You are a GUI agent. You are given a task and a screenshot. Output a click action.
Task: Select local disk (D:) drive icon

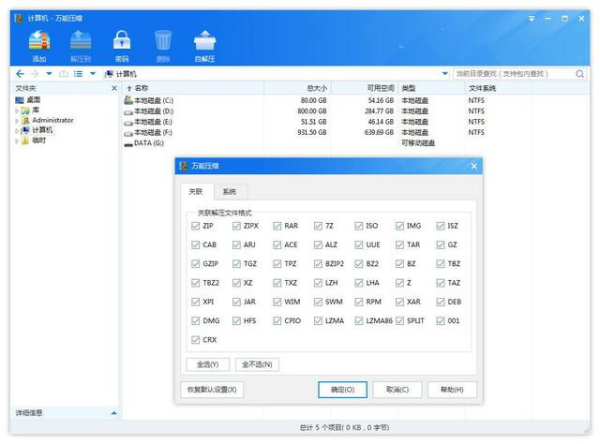click(128, 112)
